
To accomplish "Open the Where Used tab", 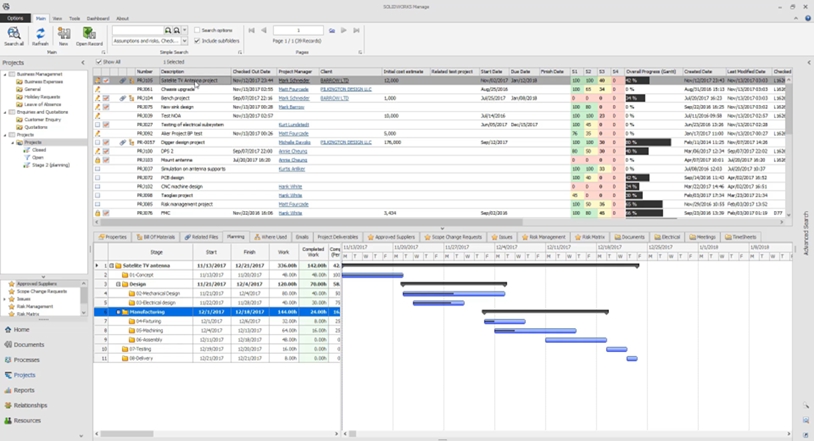I will (270, 237).
